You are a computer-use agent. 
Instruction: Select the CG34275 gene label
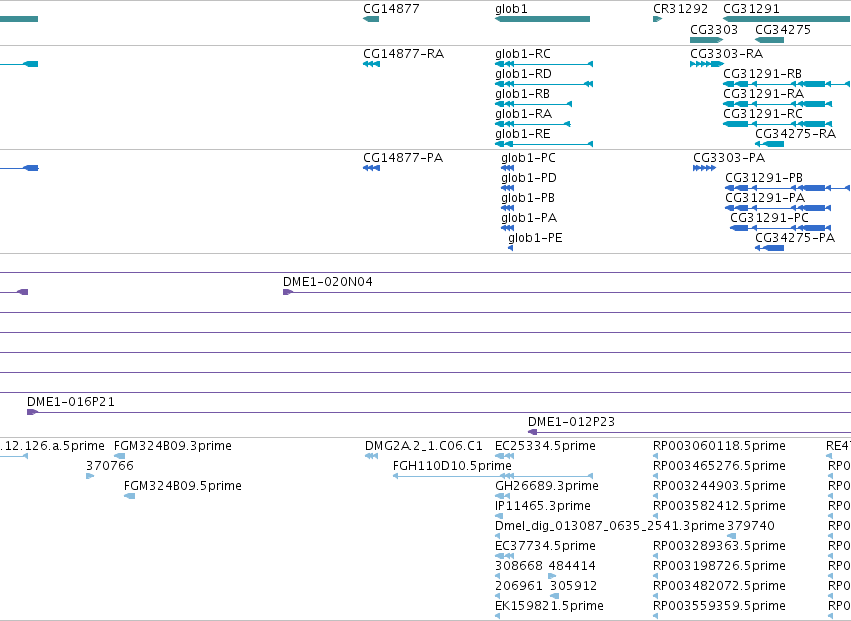(x=783, y=29)
